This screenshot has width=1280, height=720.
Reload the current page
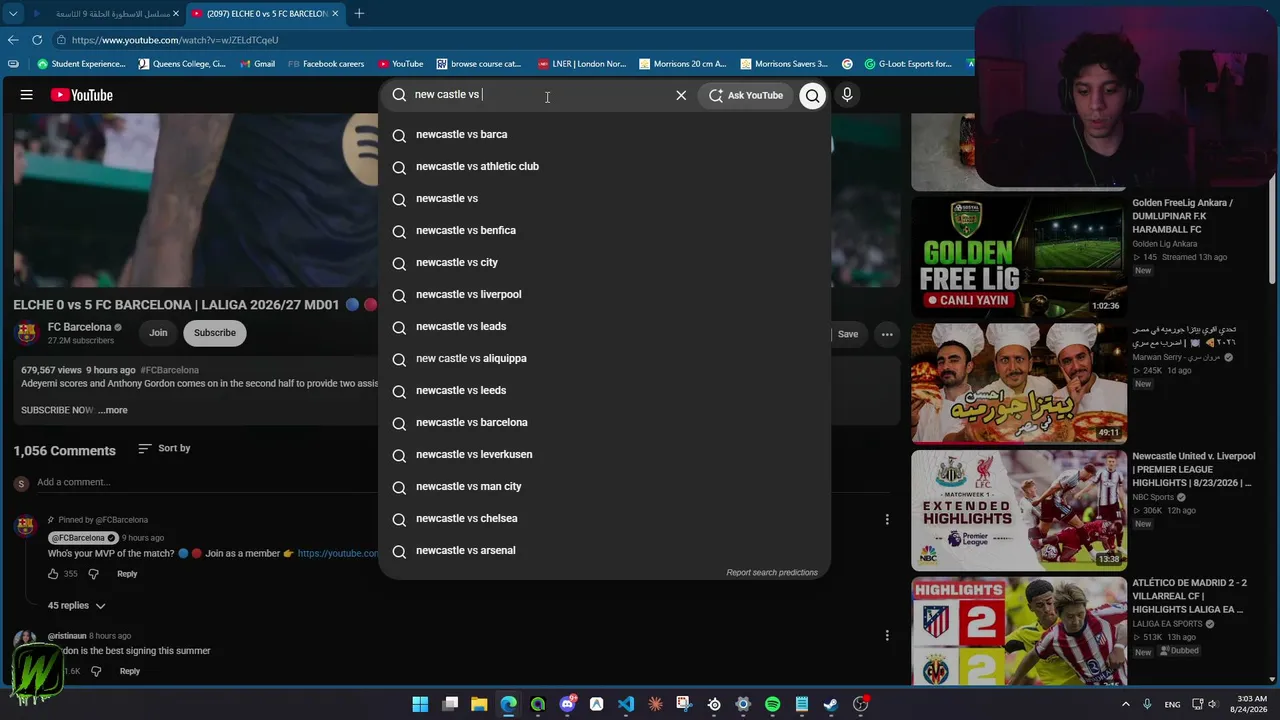point(37,40)
